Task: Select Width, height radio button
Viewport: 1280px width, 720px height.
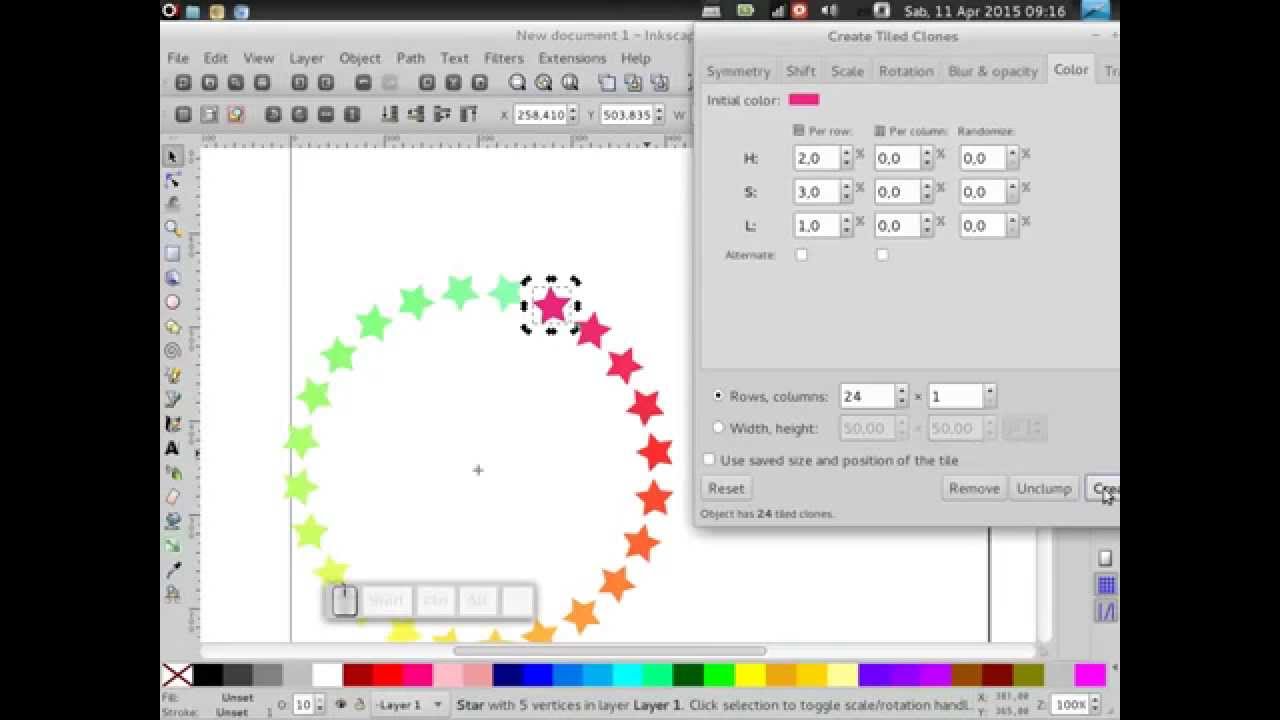Action: [x=717, y=428]
